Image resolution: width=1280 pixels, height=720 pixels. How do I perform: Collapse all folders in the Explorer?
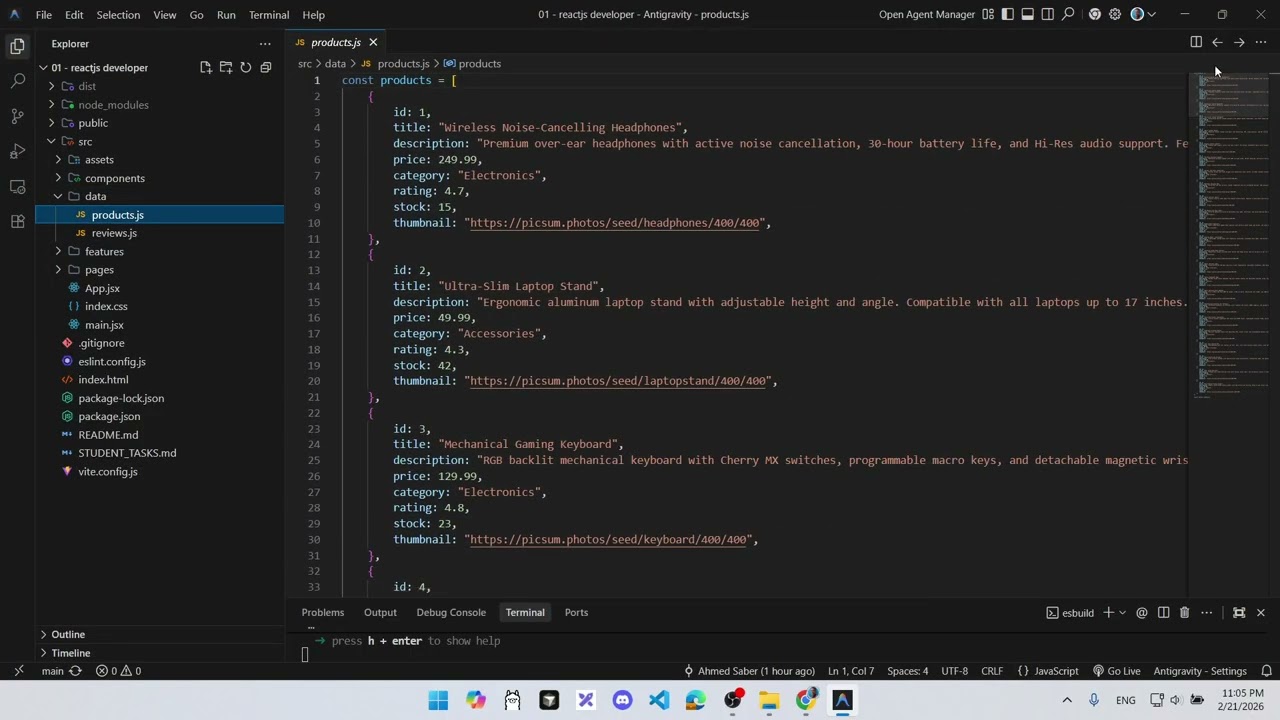(x=265, y=67)
